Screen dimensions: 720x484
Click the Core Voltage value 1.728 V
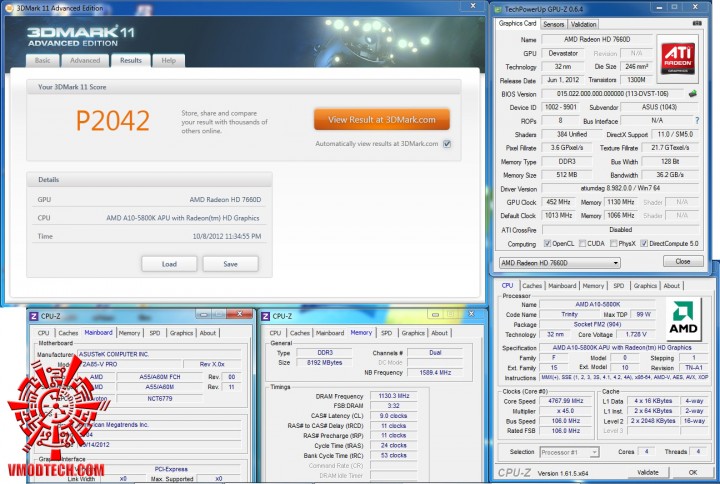[x=636, y=334]
